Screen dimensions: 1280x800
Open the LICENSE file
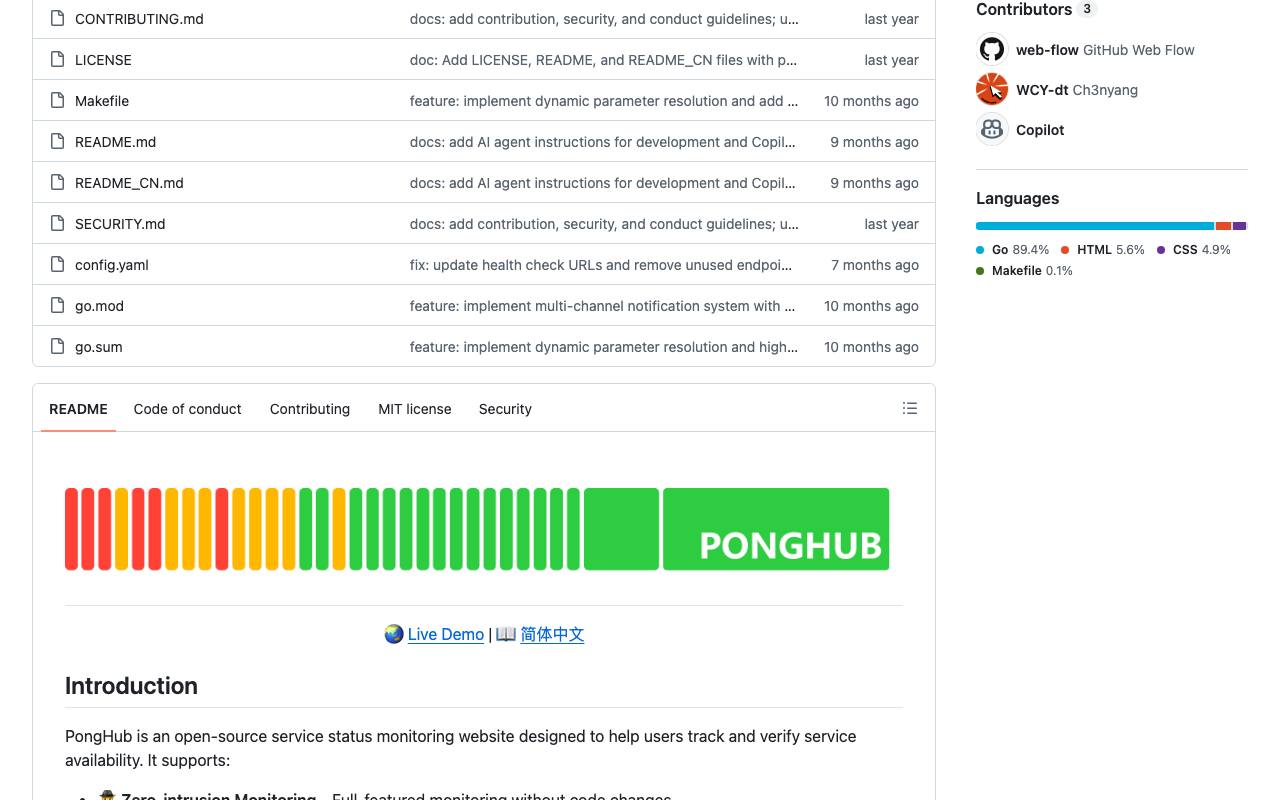pyautogui.click(x=103, y=60)
